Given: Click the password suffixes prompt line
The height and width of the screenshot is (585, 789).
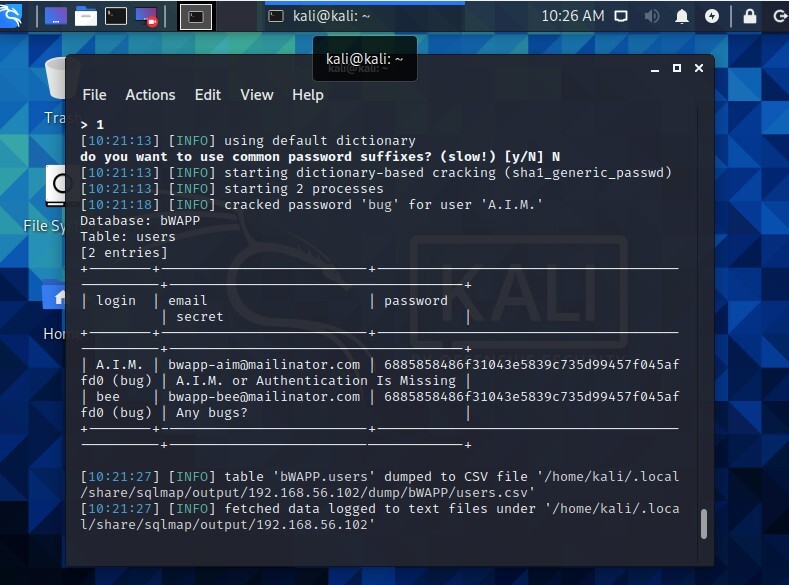Looking at the screenshot, I should (320, 157).
